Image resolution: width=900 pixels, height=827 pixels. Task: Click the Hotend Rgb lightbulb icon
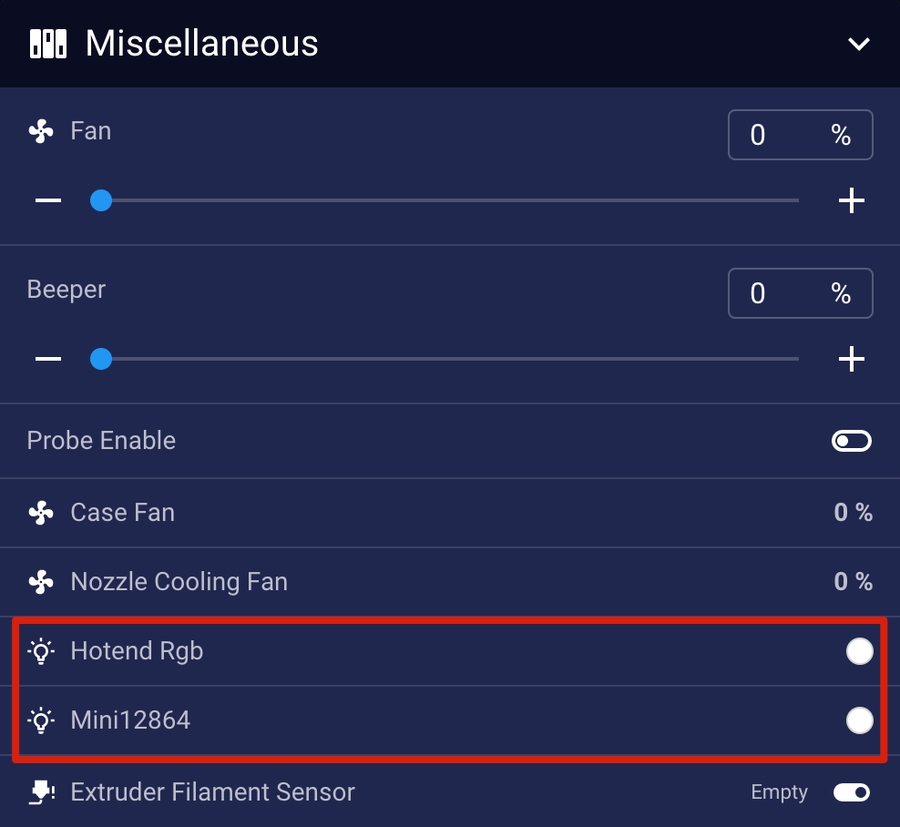41,652
